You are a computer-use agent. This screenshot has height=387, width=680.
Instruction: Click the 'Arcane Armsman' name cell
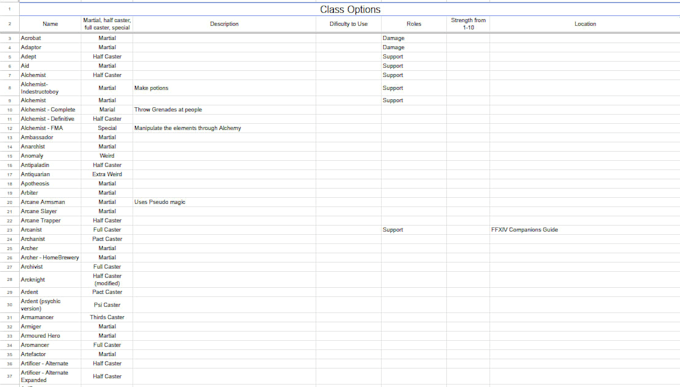tap(50, 202)
